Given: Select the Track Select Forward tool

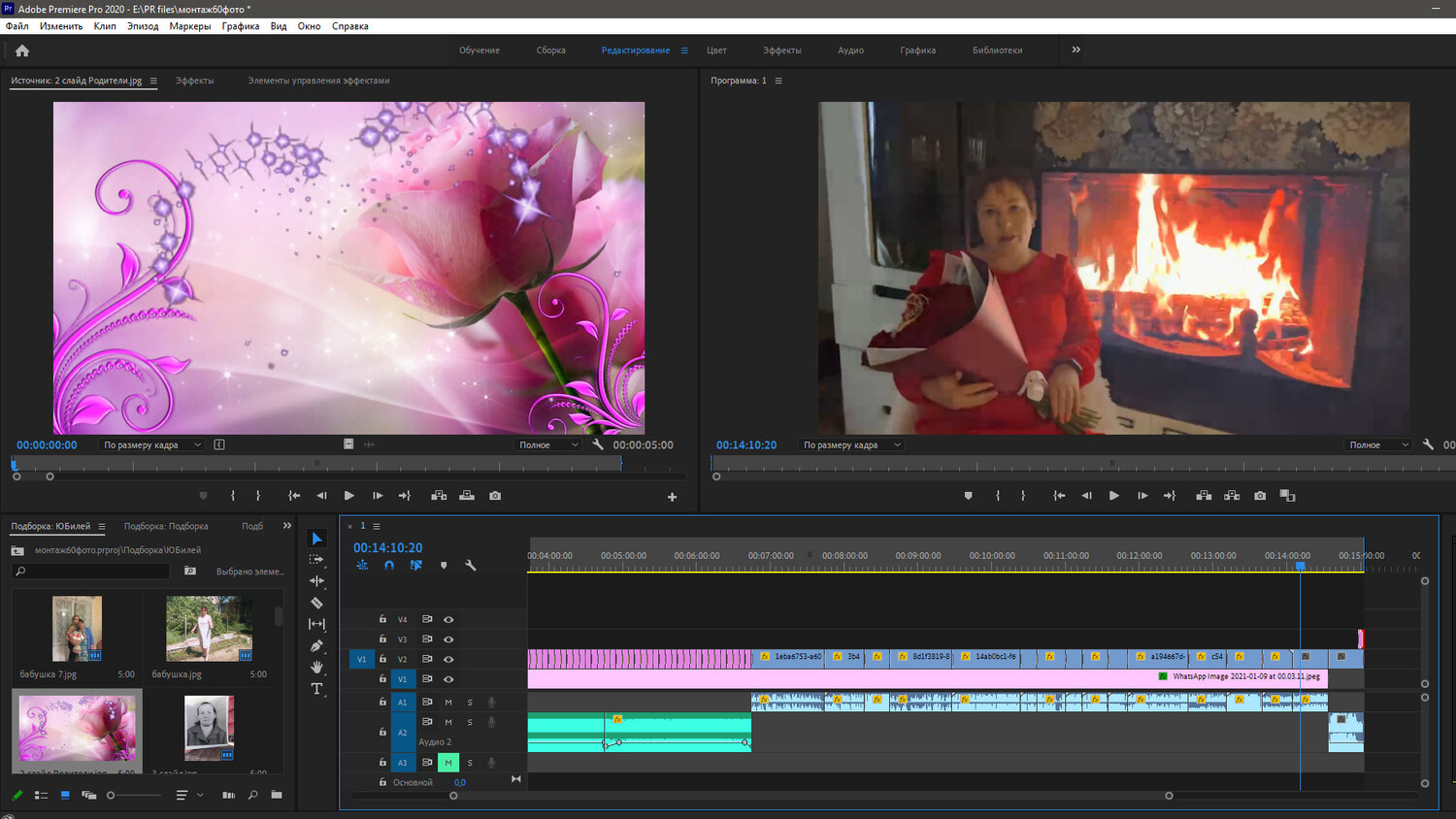Looking at the screenshot, I should pos(316,560).
